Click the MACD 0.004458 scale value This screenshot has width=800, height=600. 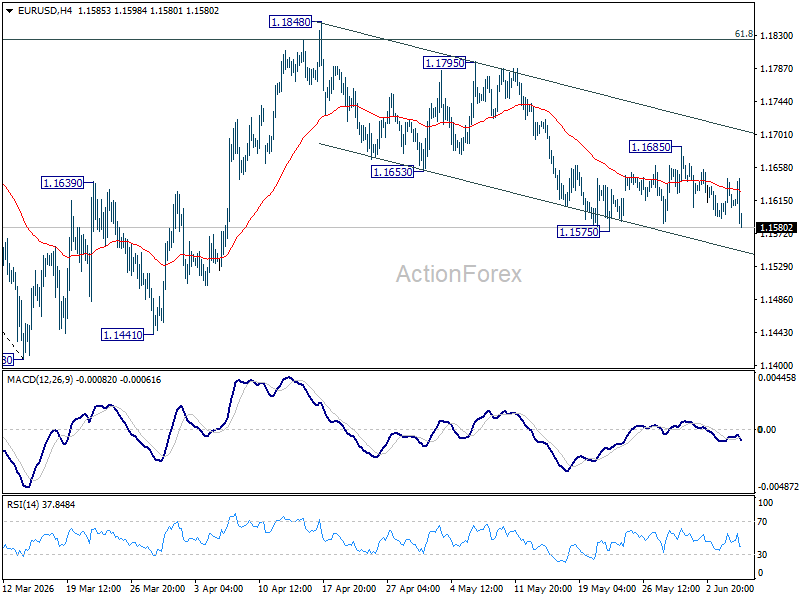coord(777,378)
